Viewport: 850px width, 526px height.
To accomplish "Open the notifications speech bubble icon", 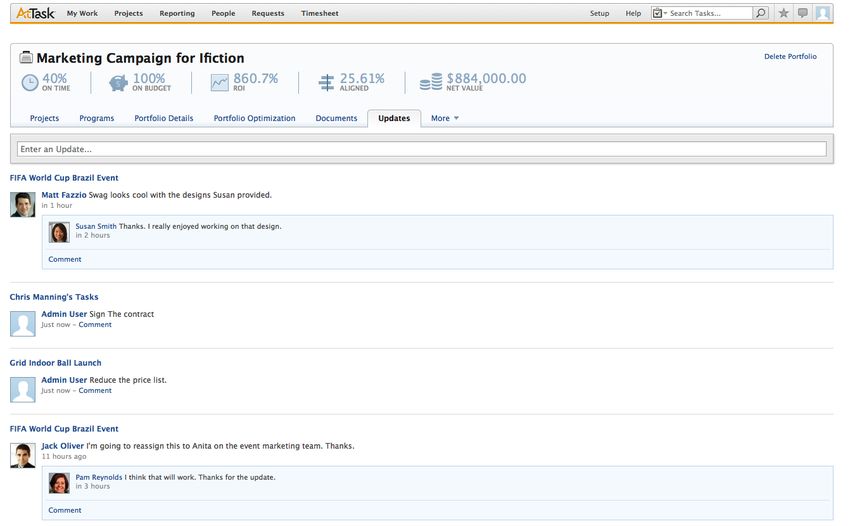I will (x=803, y=13).
